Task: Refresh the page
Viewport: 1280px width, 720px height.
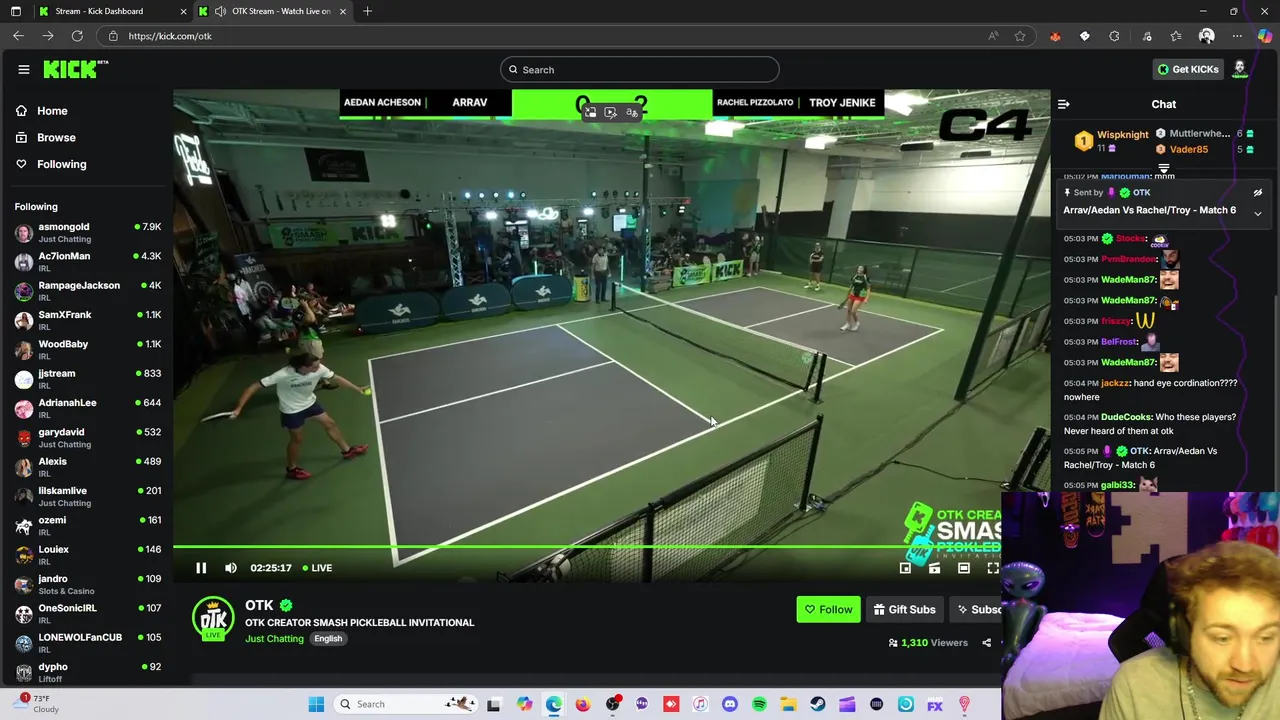Action: click(77, 36)
